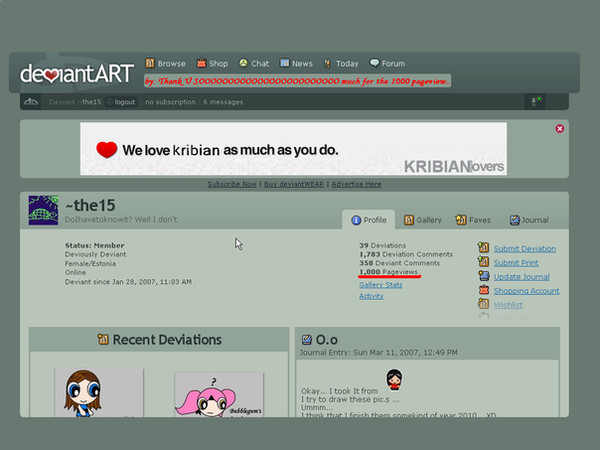Click the 39 Deviations statistic

[382, 245]
